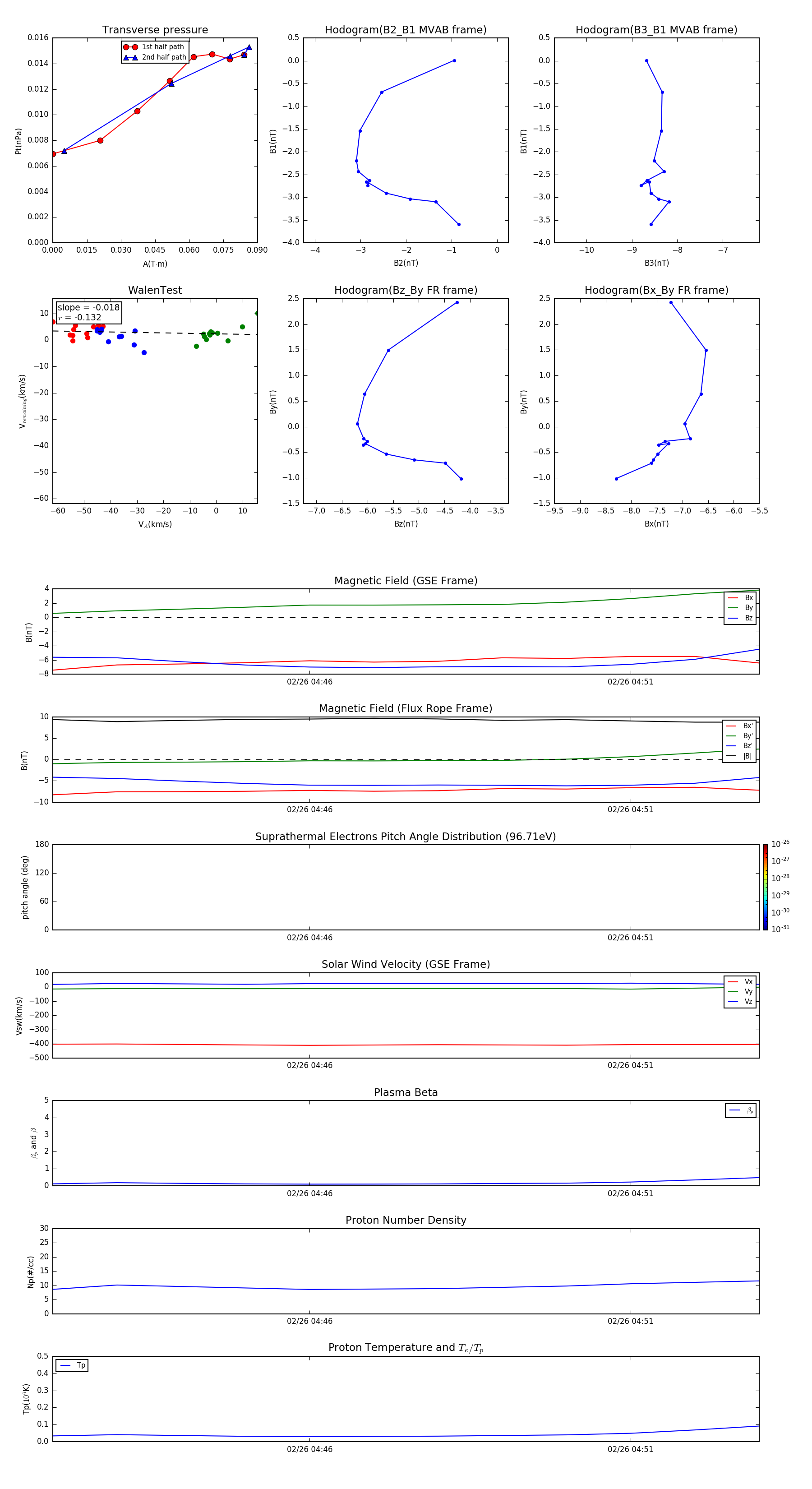Click '02/26 04:51' tick under Proton Temperature plot

(630, 1450)
